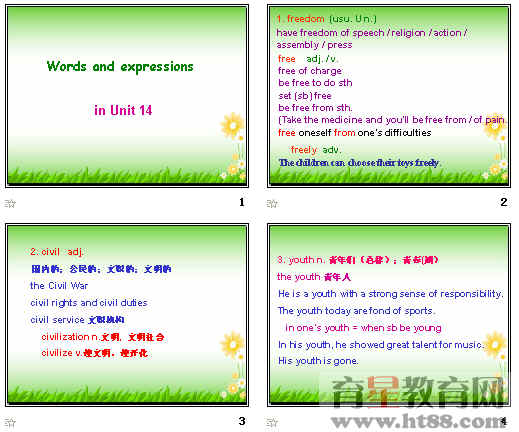Open the youth vocabulary slide 4

[x=389, y=315]
